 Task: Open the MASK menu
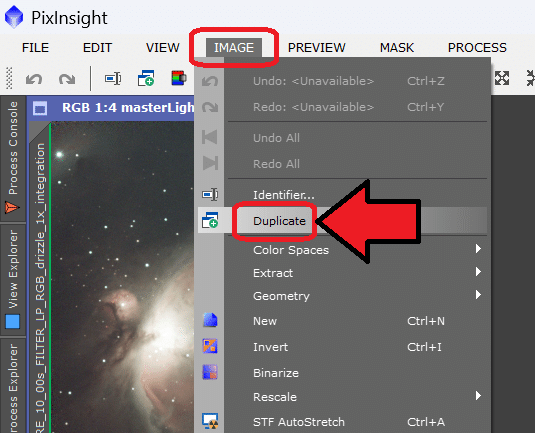[x=397, y=47]
